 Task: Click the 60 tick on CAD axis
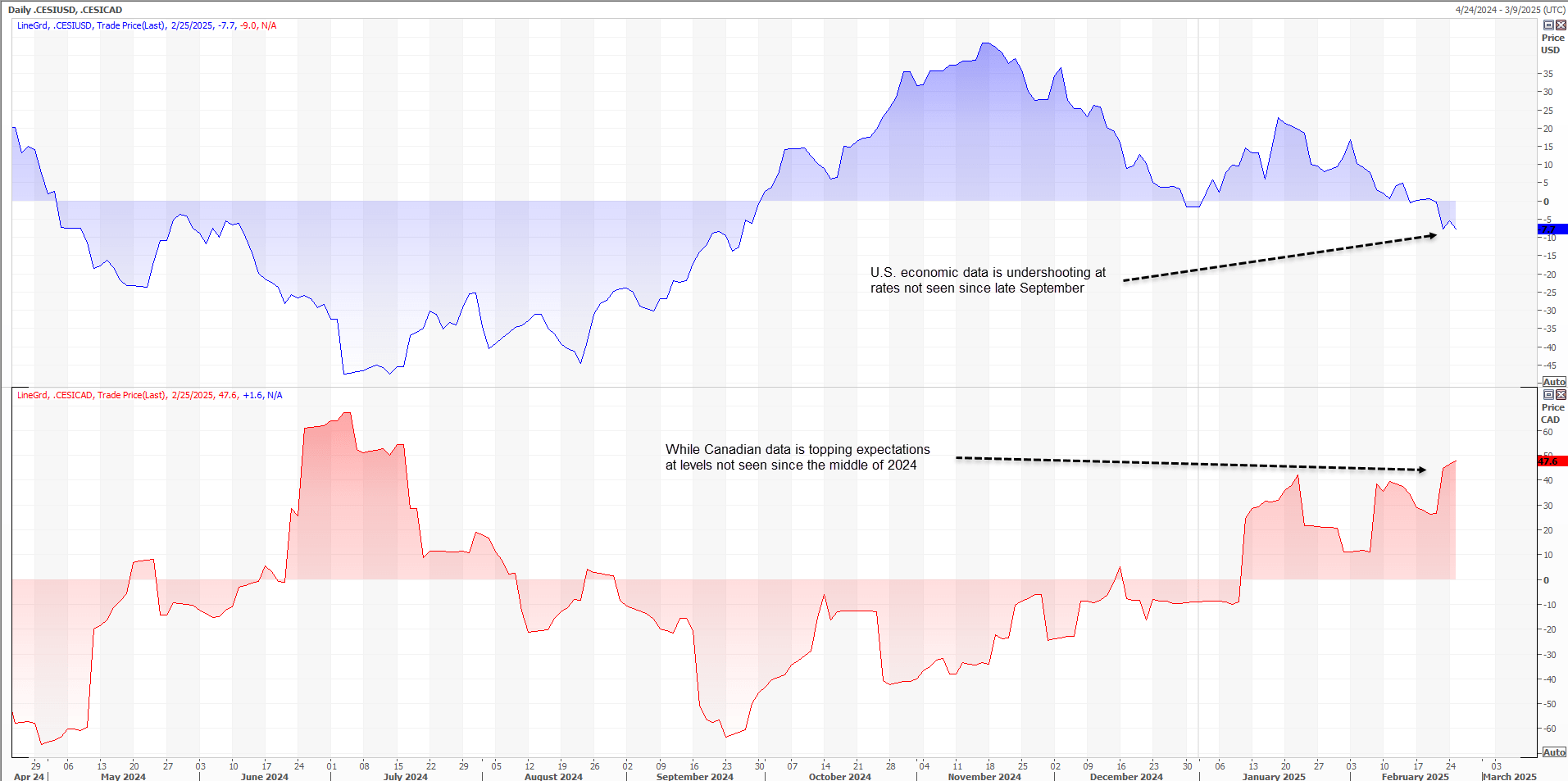coord(1548,432)
